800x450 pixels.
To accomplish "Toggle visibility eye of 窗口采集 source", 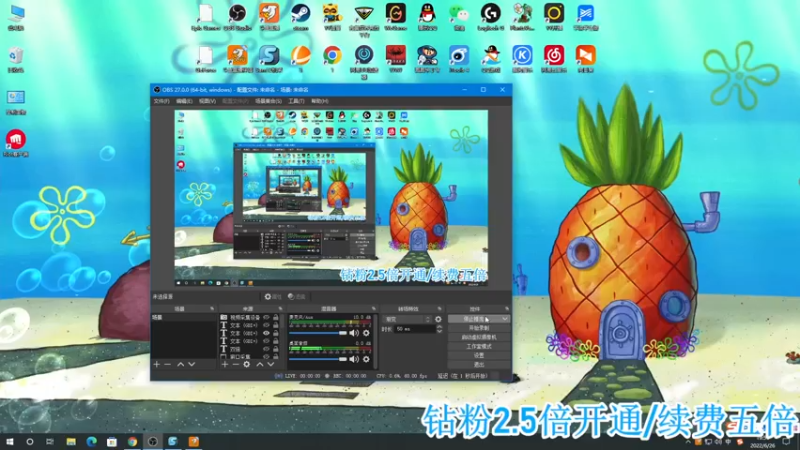I will [266, 357].
